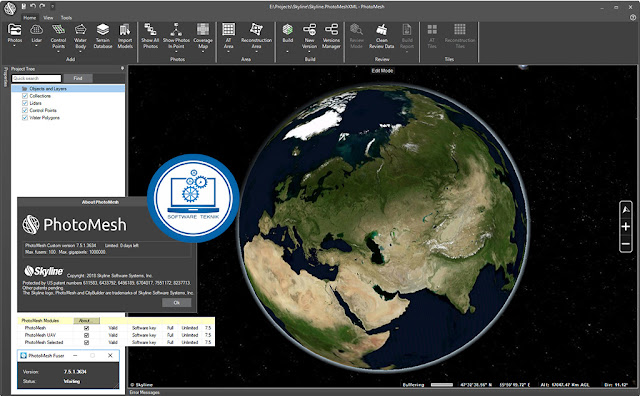Switch to the Tools ribbon tab
640x396 pixels.
[x=66, y=18]
